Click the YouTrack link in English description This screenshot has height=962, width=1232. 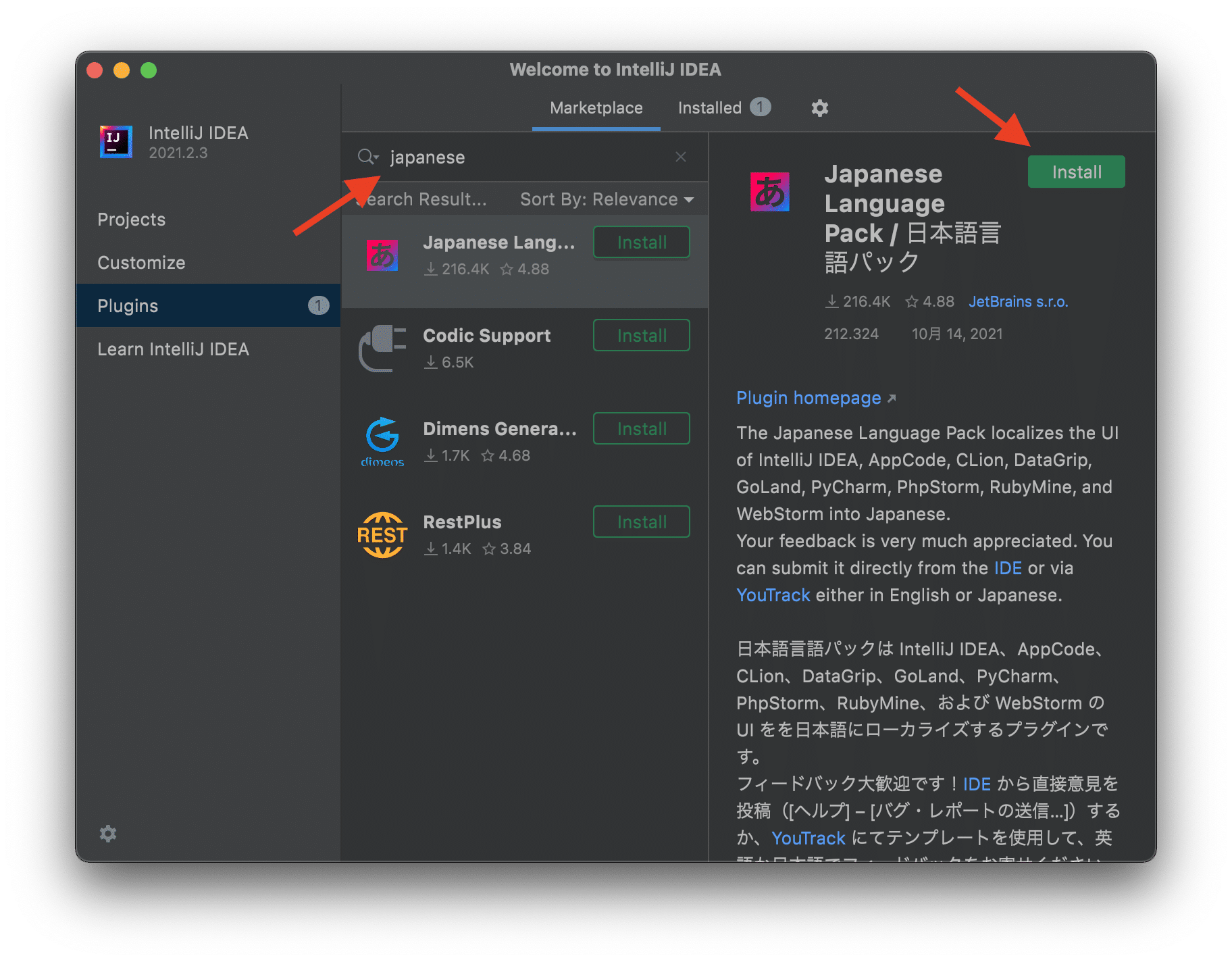pyautogui.click(x=773, y=595)
